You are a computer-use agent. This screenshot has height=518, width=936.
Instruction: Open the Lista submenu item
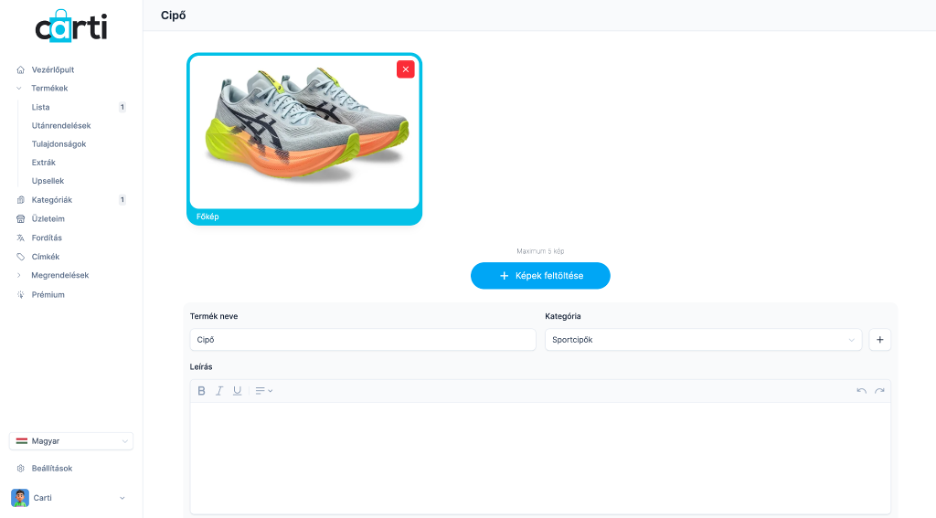pos(41,107)
